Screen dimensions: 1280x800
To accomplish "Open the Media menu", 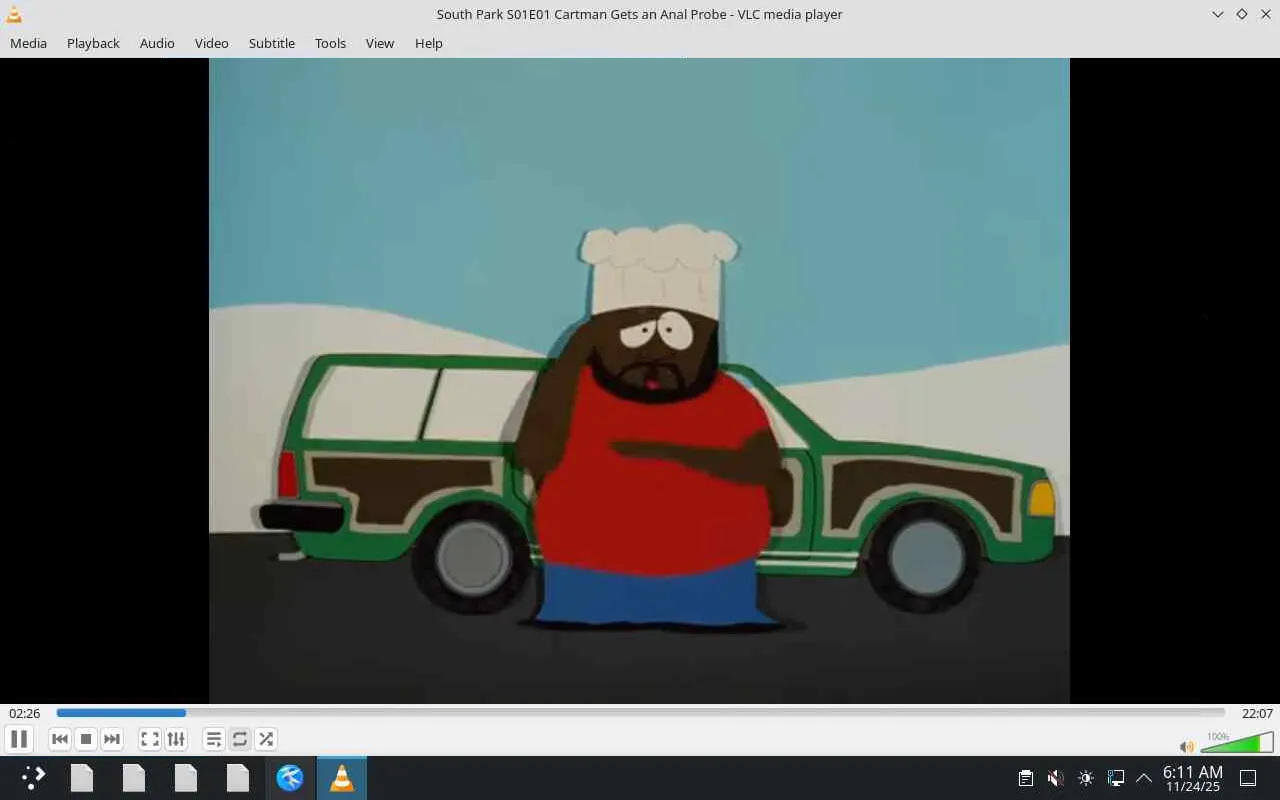I will [28, 43].
